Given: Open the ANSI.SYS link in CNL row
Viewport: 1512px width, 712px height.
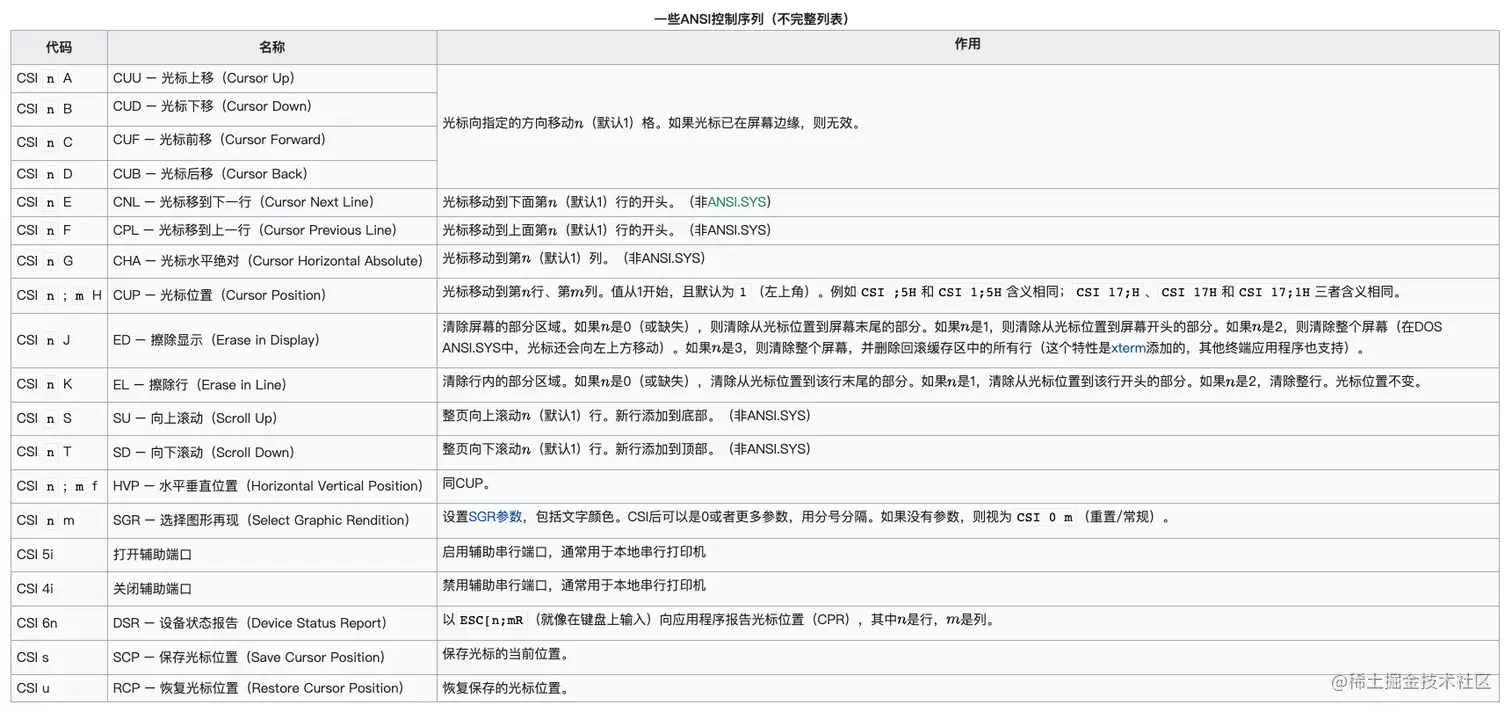Looking at the screenshot, I should [737, 201].
